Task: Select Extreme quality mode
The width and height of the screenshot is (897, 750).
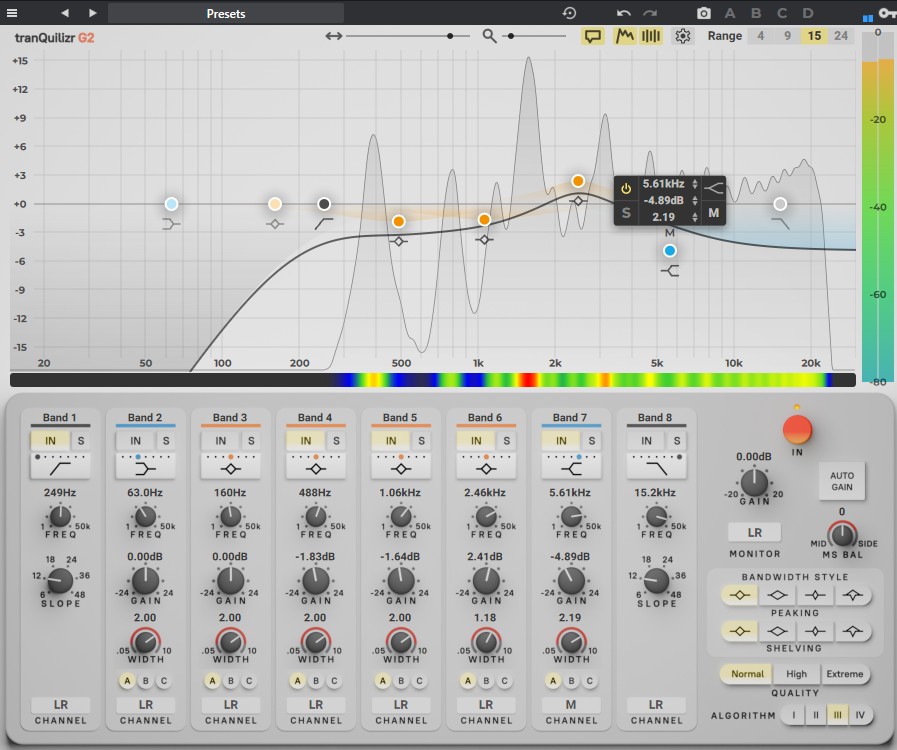Action: [844, 674]
